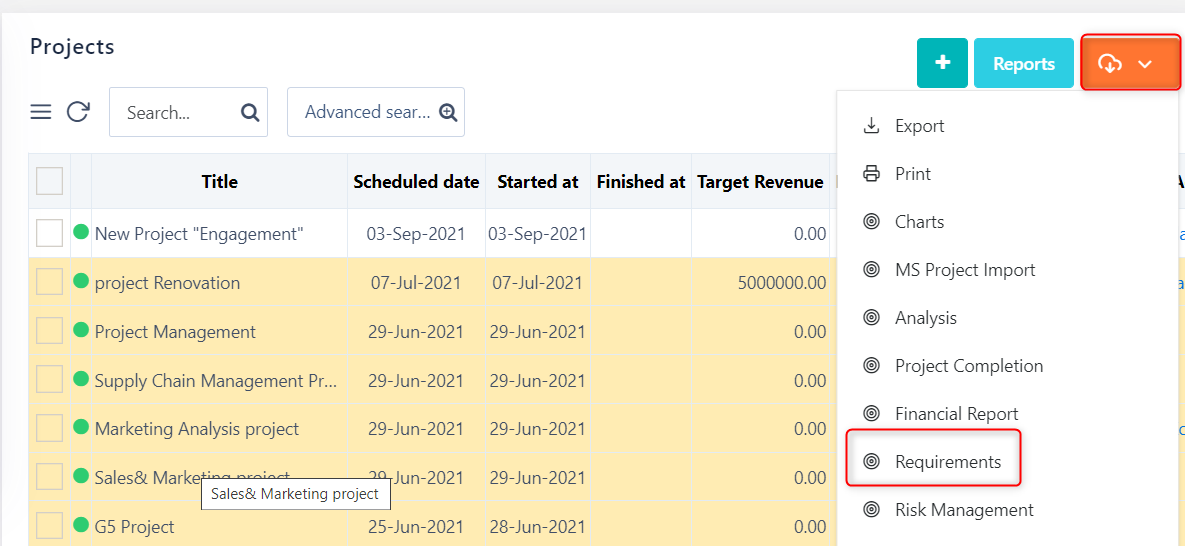Toggle the orange cloud download dropdown button

click(1131, 63)
